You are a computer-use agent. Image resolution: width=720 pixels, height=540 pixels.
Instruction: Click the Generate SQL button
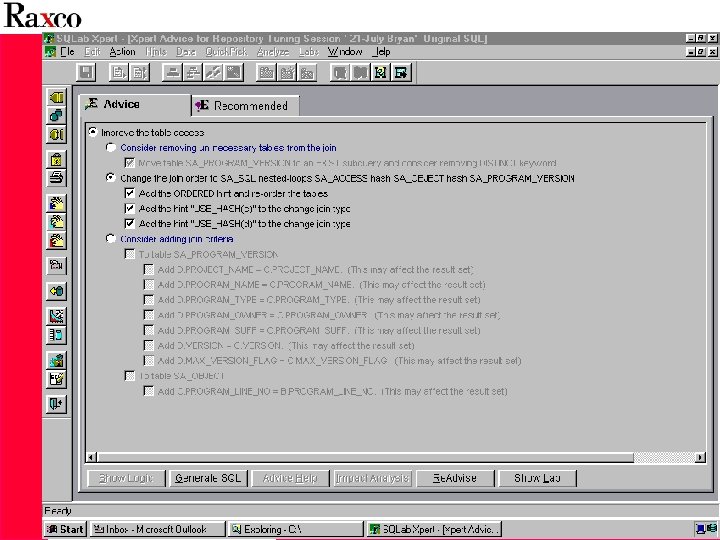tap(208, 478)
